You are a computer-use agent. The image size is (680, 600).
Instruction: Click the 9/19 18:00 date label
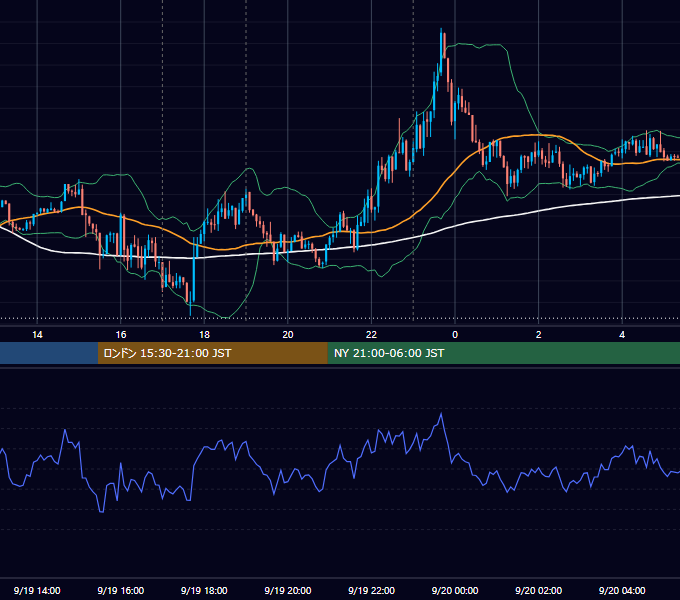[x=204, y=590]
